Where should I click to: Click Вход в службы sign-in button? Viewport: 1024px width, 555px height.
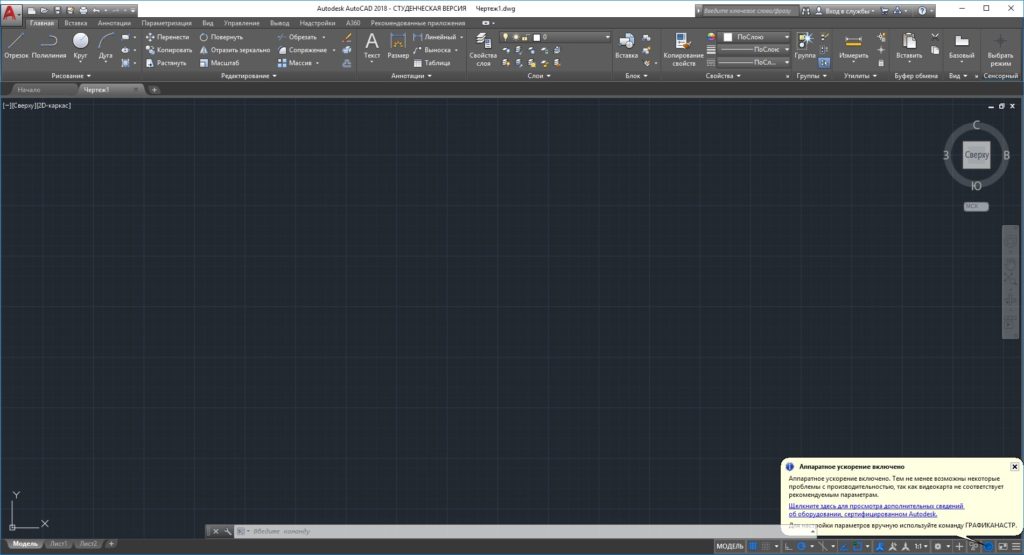click(x=849, y=10)
